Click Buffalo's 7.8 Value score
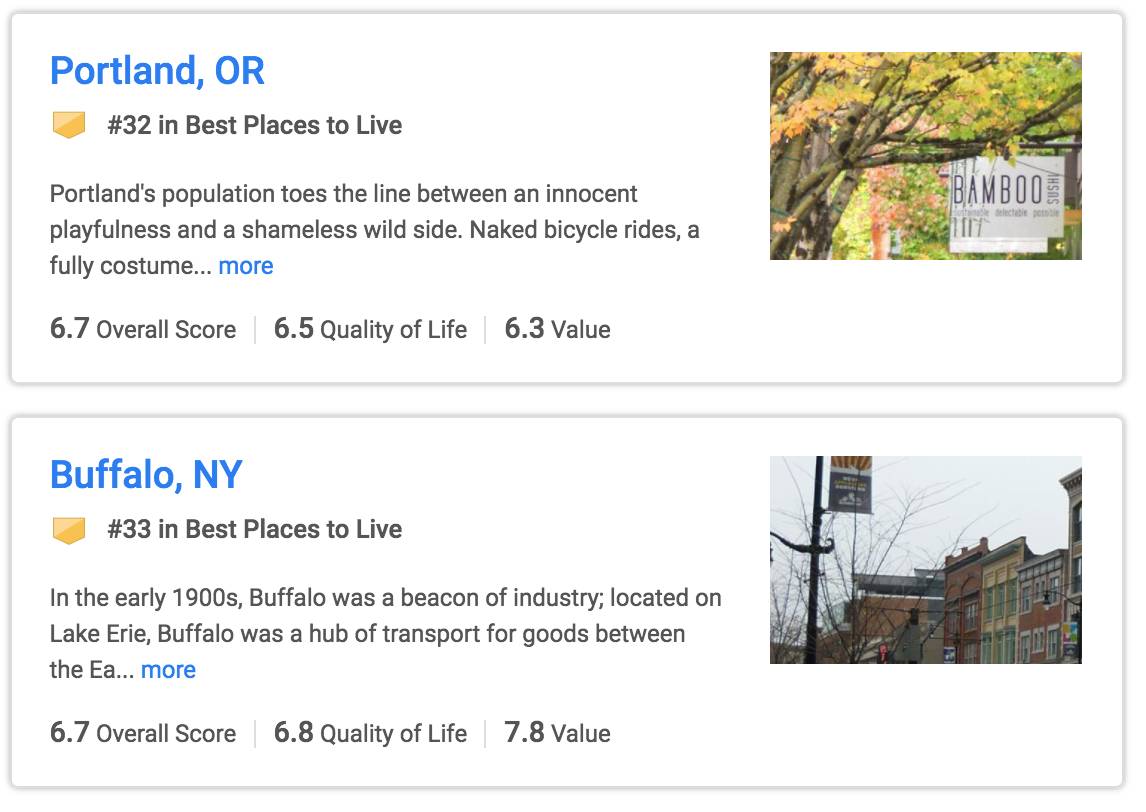This screenshot has width=1146, height=812. (558, 733)
